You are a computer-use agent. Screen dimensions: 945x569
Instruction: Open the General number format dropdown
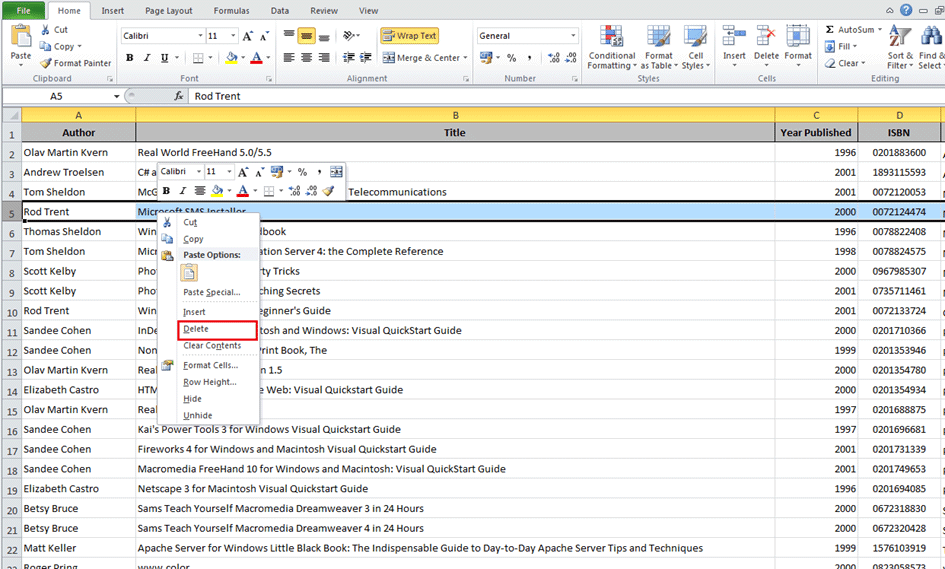coord(573,36)
